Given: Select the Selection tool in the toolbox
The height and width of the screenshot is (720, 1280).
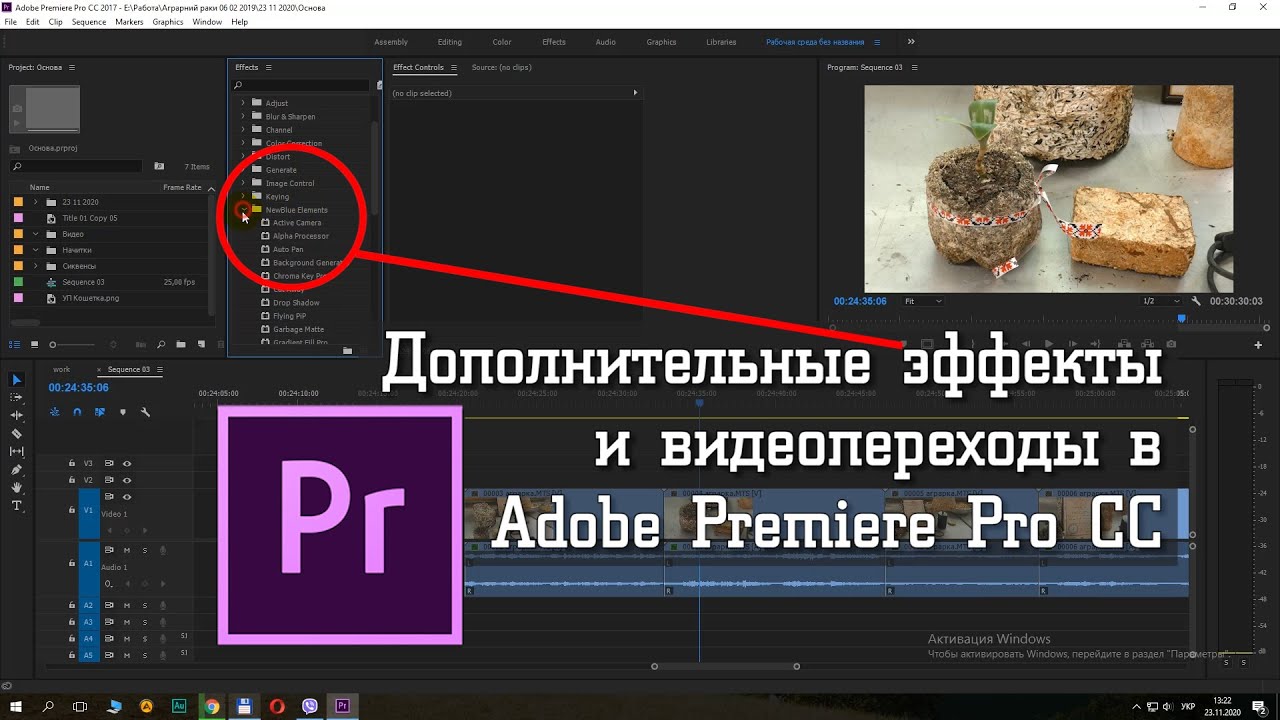Looking at the screenshot, I should click(x=16, y=380).
